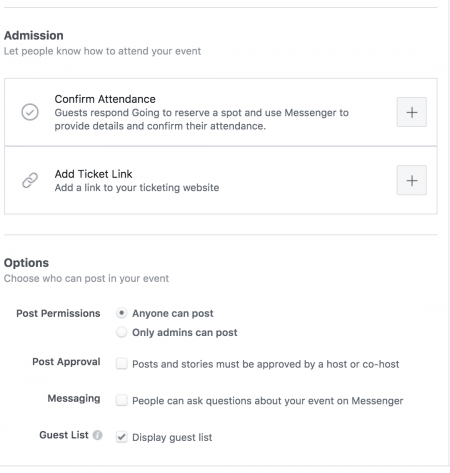This screenshot has height=473, width=450.
Task: Click the Anyone can post label
Action: tap(173, 313)
